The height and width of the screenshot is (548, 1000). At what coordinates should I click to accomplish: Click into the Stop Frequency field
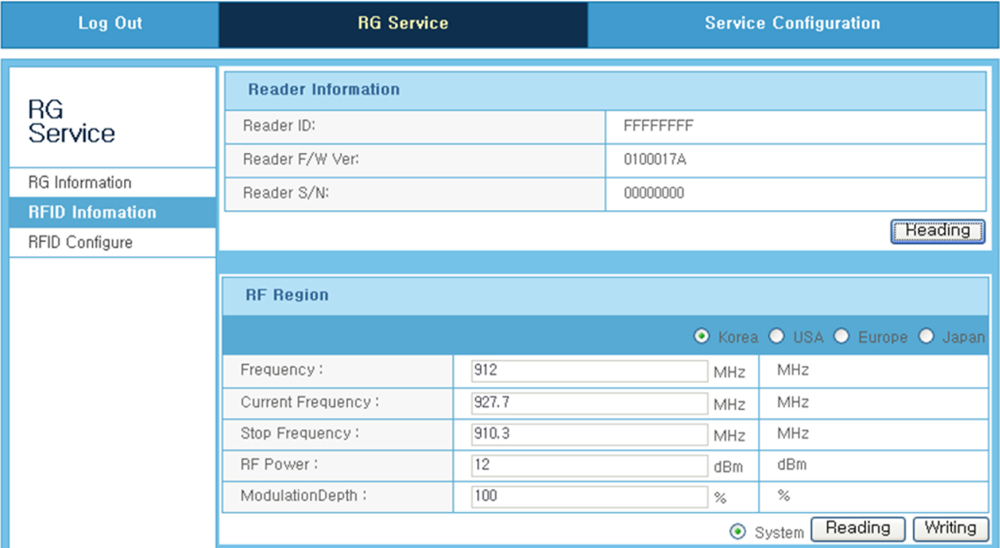[589, 435]
